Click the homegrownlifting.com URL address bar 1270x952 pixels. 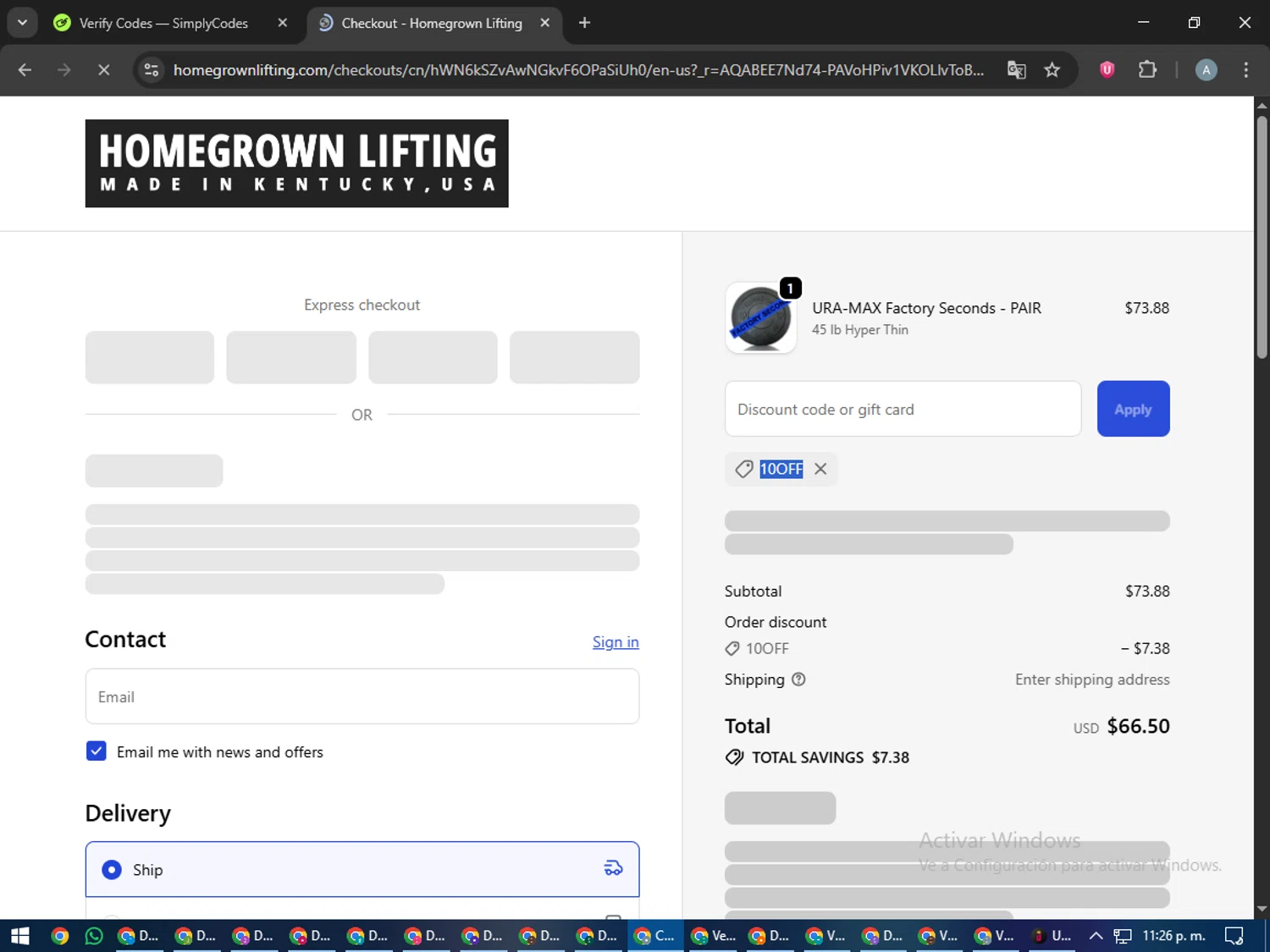pyautogui.click(x=578, y=70)
